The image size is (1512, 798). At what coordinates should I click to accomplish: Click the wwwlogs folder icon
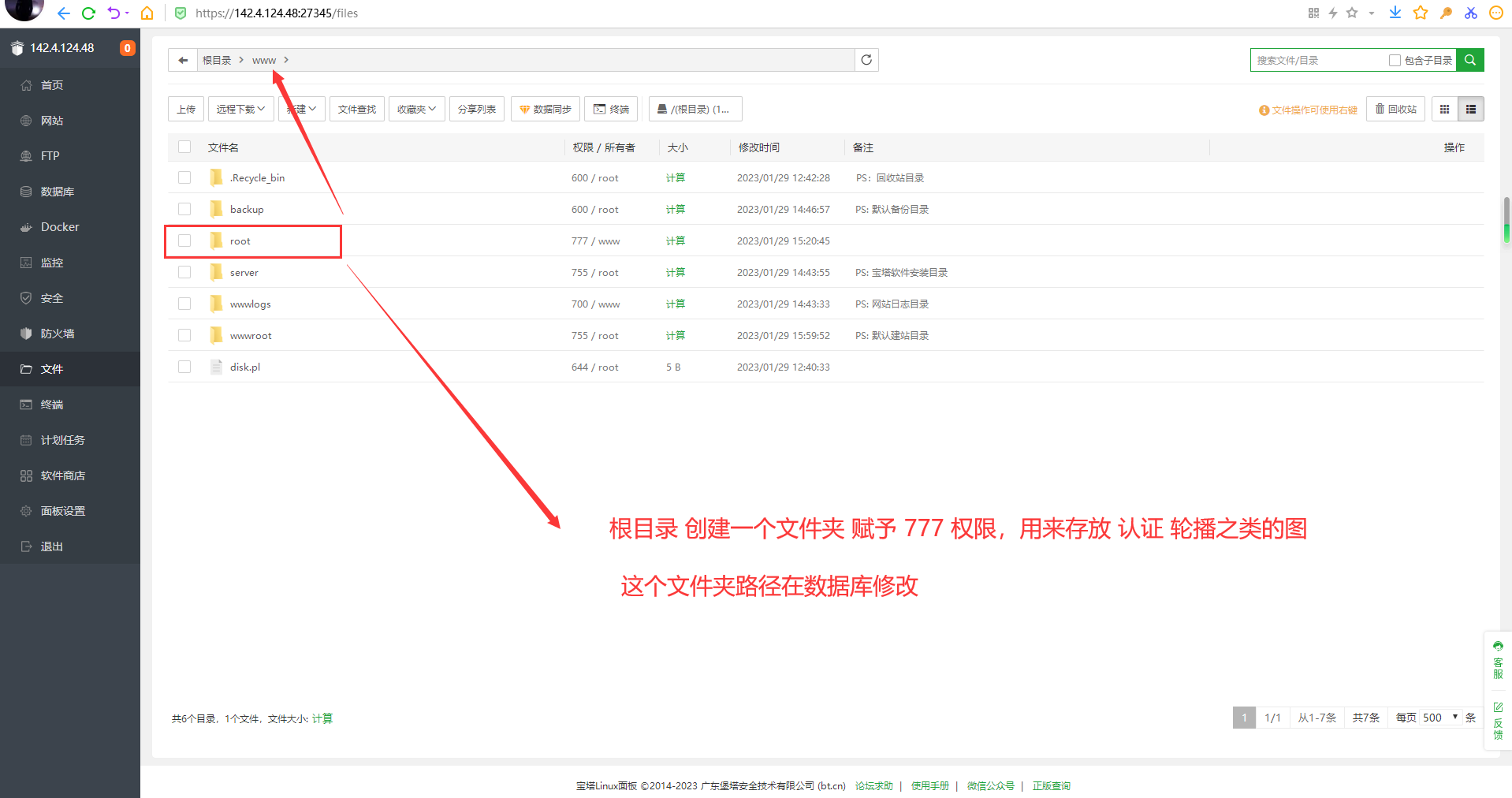[216, 304]
